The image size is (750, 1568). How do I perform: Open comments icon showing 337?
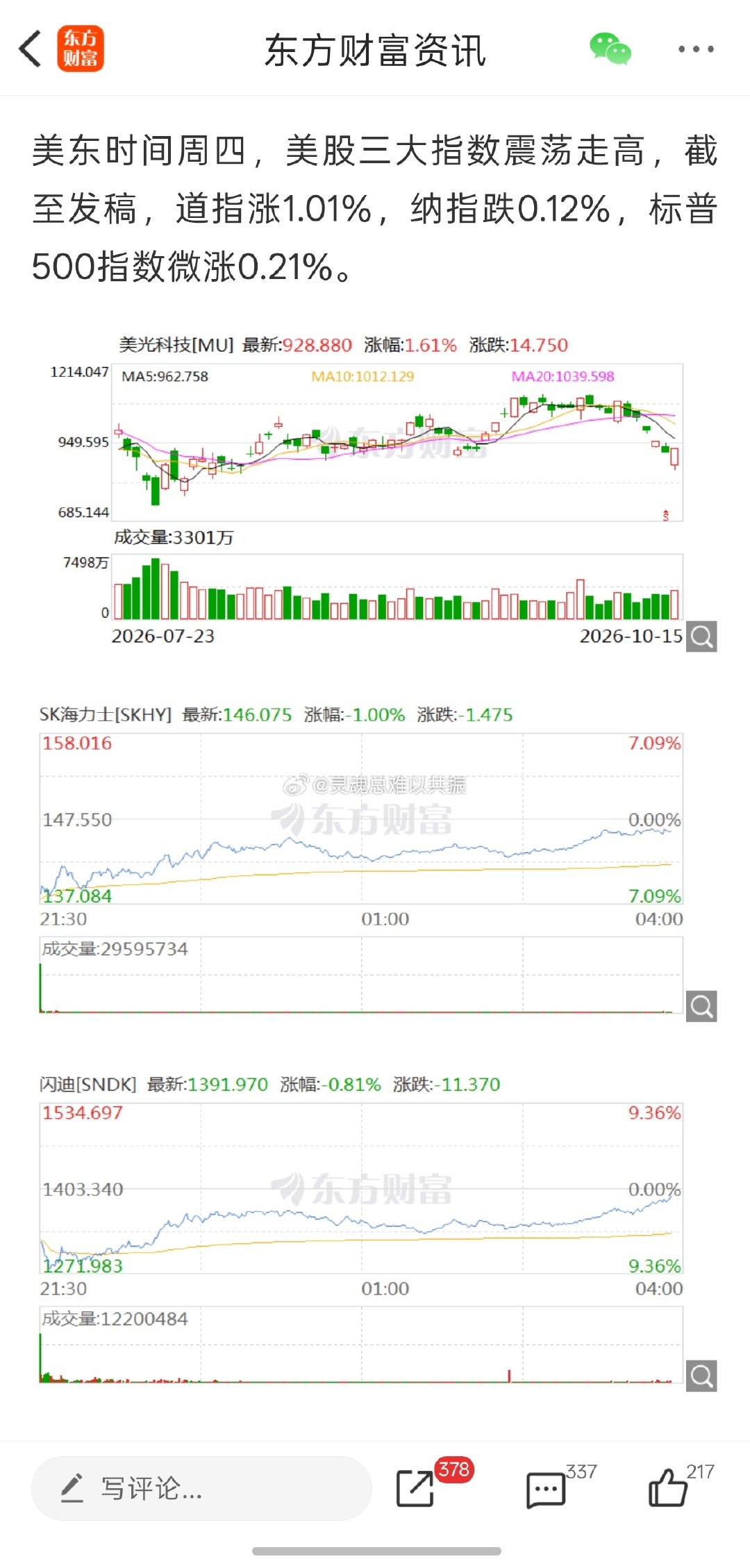pos(546,1490)
